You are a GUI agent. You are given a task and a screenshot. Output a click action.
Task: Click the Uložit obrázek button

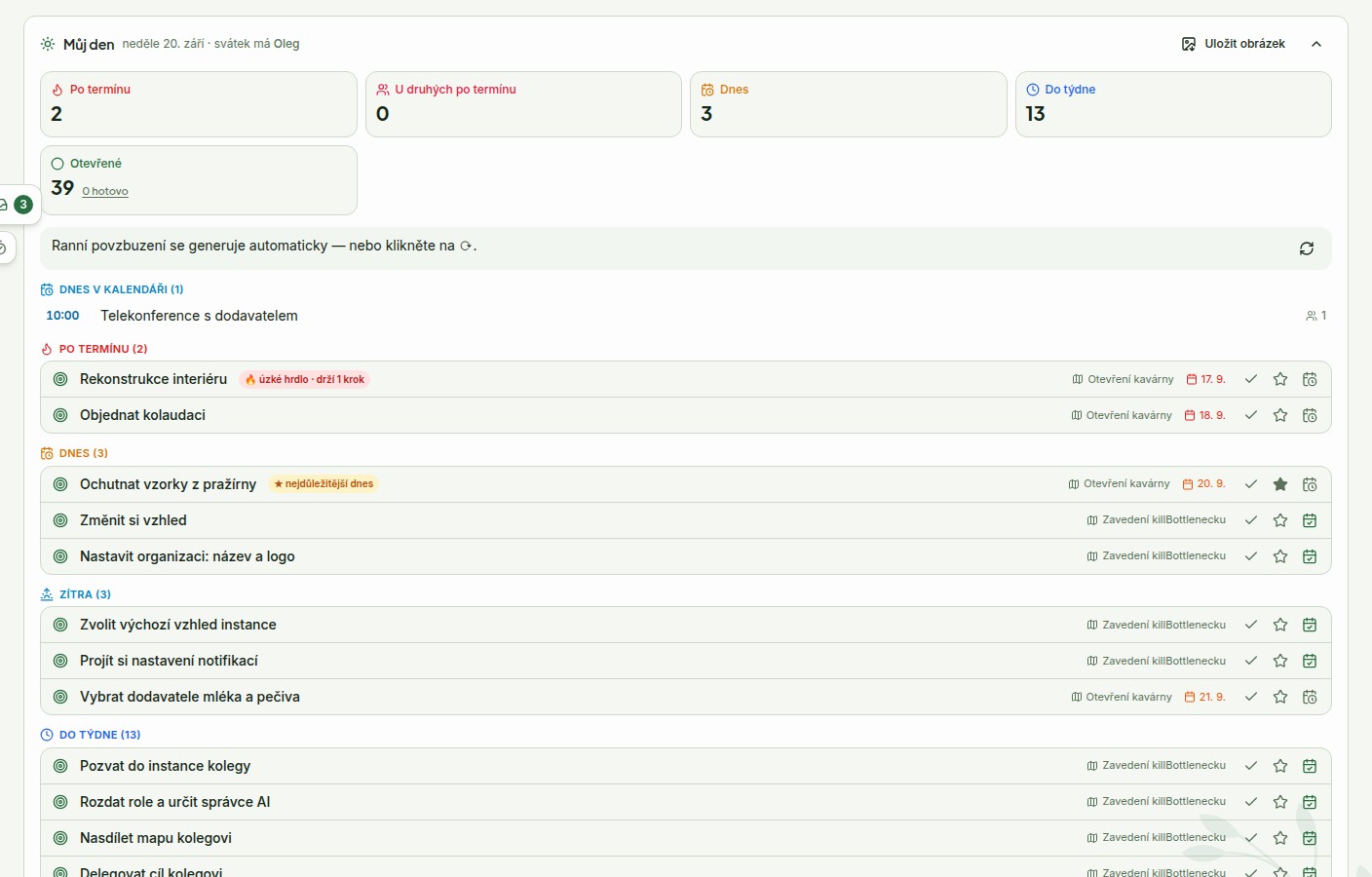click(1234, 44)
